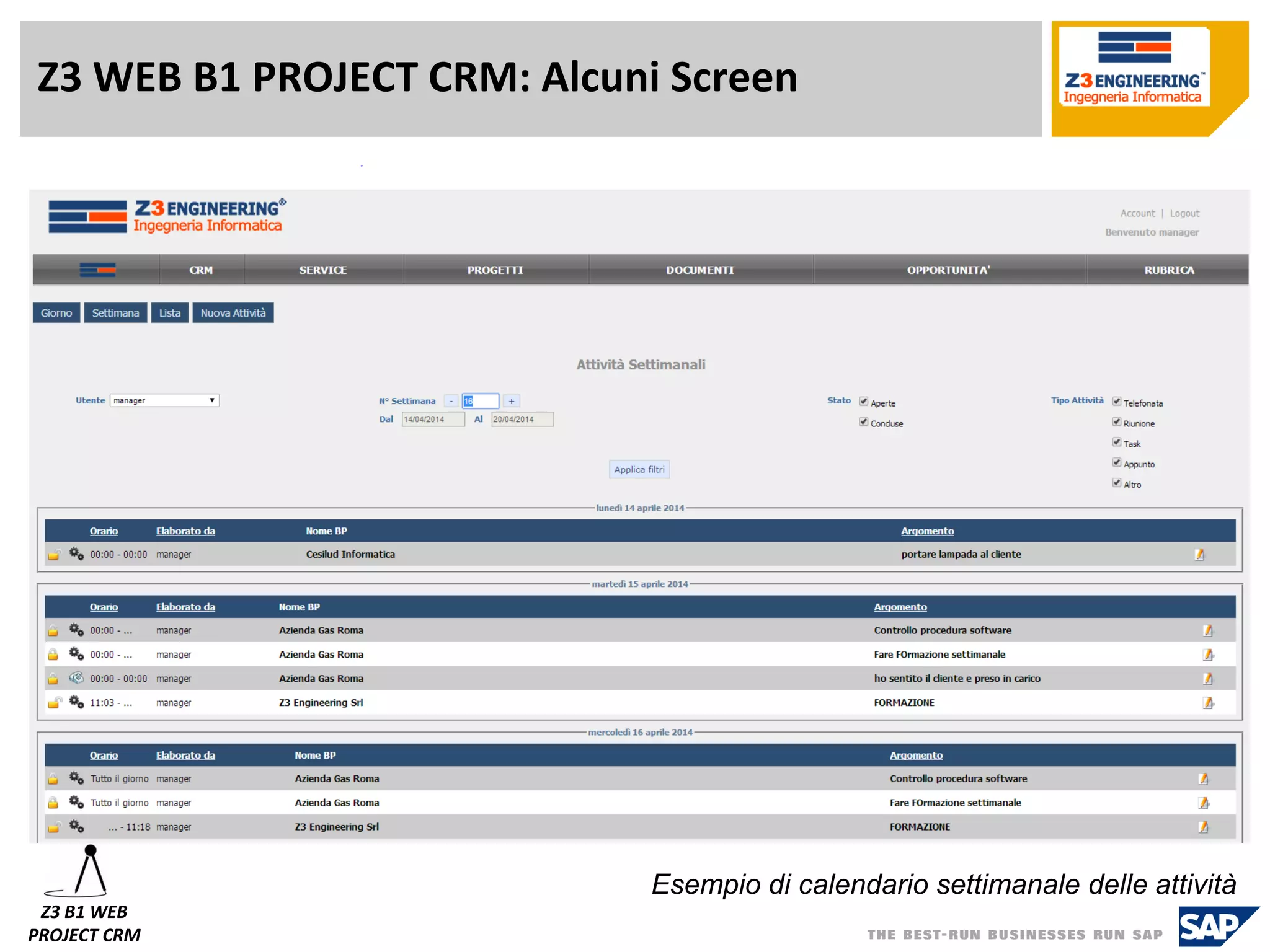The image size is (1270, 952).
Task: Click lock icon for Tuesday Fare FOrmazione settimanale
Action: tap(53, 654)
